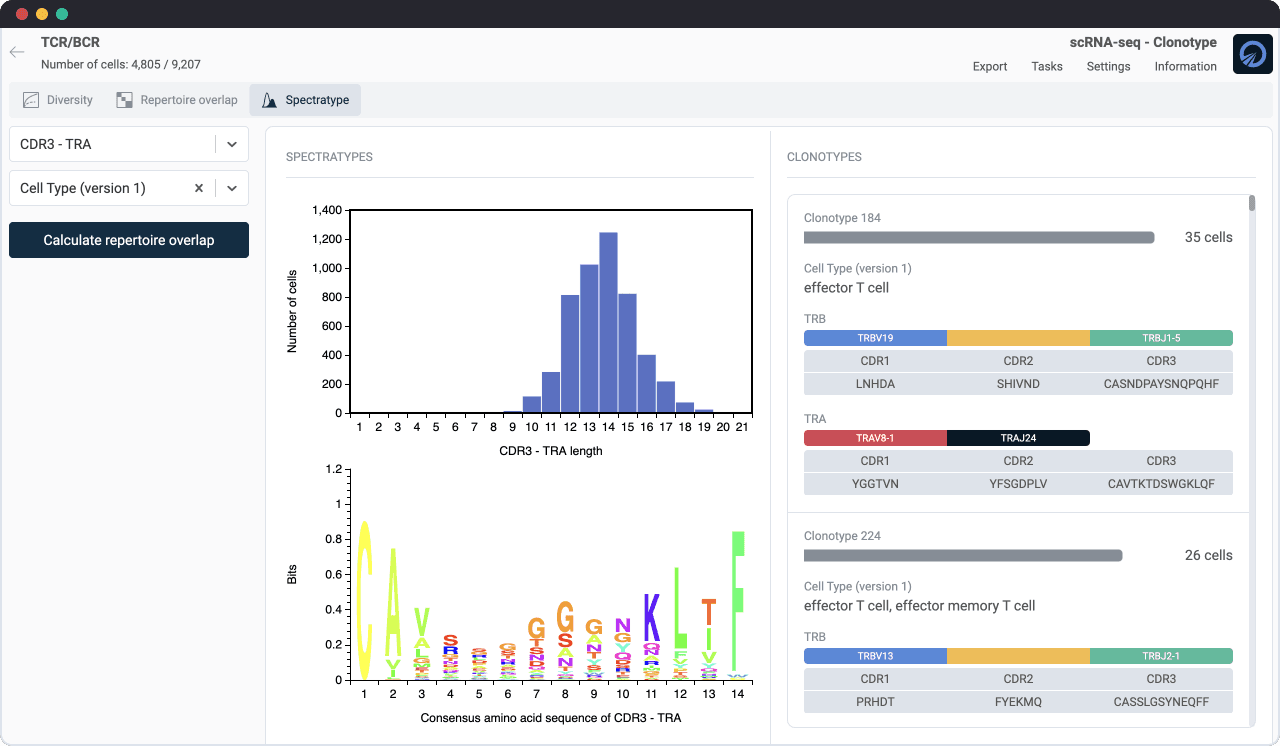Click the blue TRBV19 gene segment

click(875, 338)
